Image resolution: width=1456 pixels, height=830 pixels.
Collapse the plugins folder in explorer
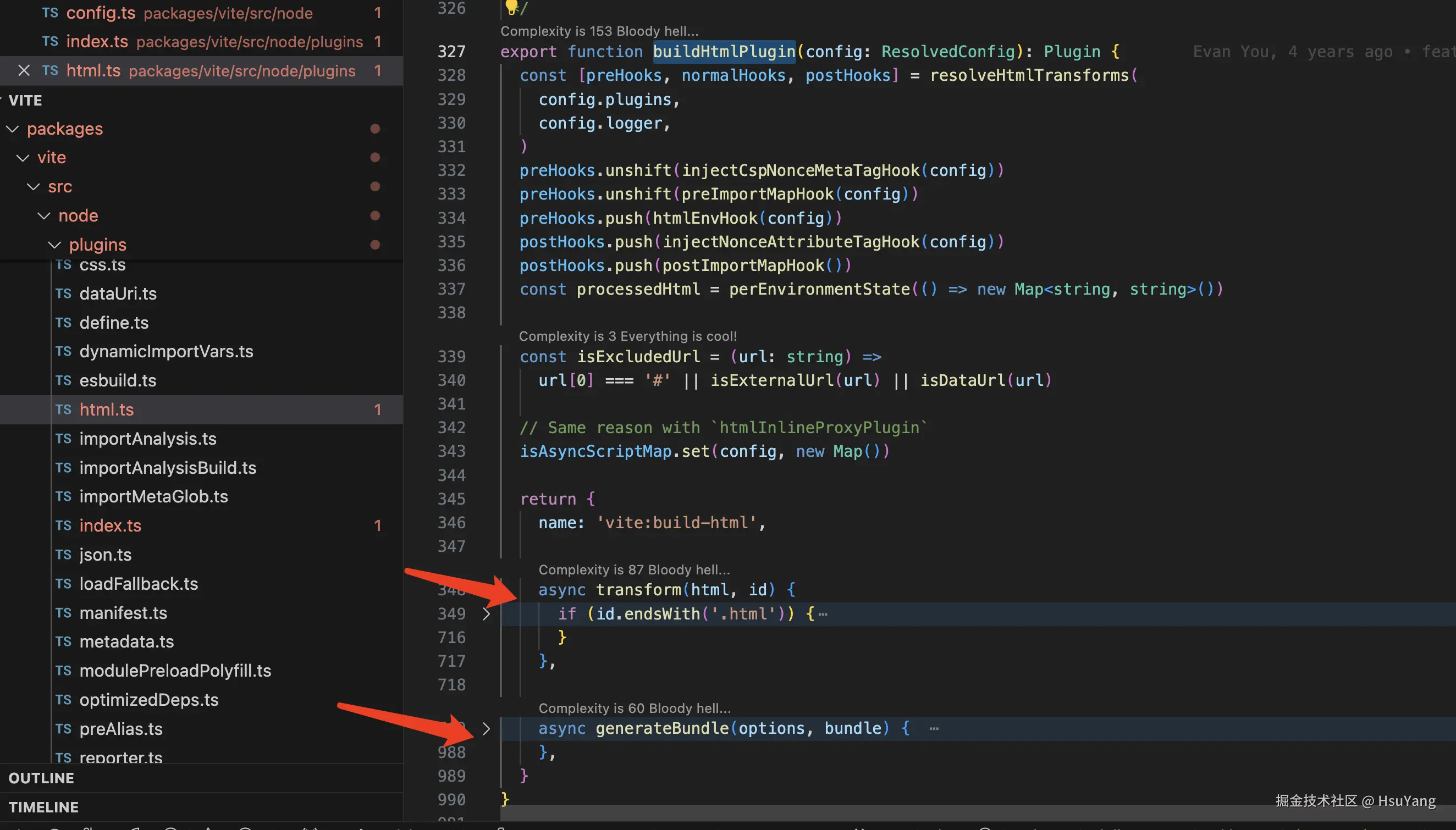(55, 245)
